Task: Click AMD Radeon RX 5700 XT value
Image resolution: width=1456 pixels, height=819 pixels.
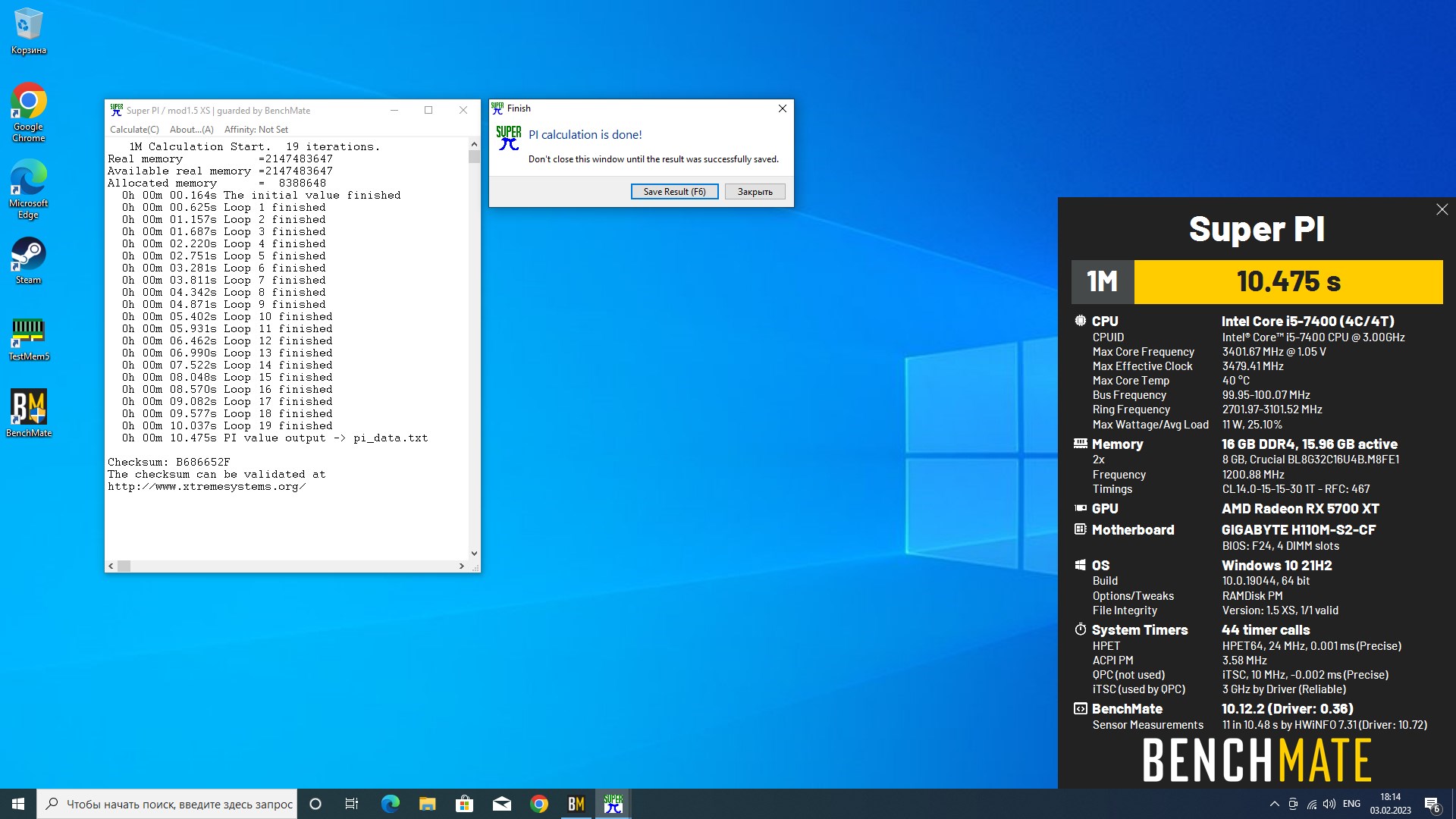Action: 1300,509
